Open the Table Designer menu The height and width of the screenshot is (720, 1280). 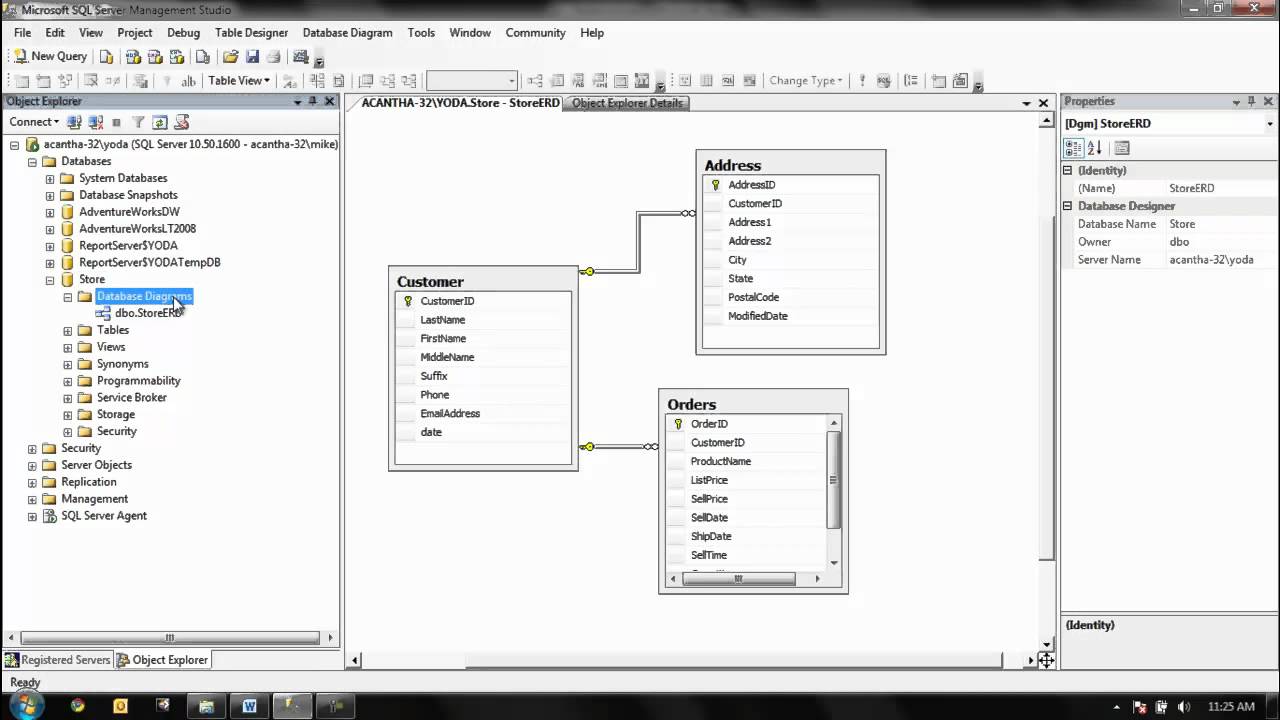coord(251,32)
